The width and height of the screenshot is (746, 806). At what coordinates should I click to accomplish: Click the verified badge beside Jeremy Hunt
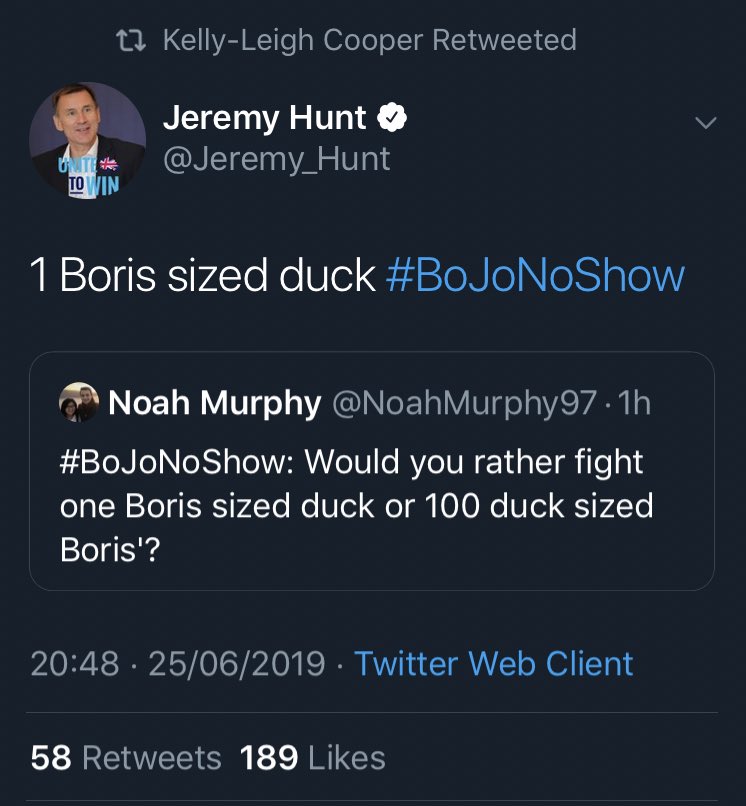[392, 119]
